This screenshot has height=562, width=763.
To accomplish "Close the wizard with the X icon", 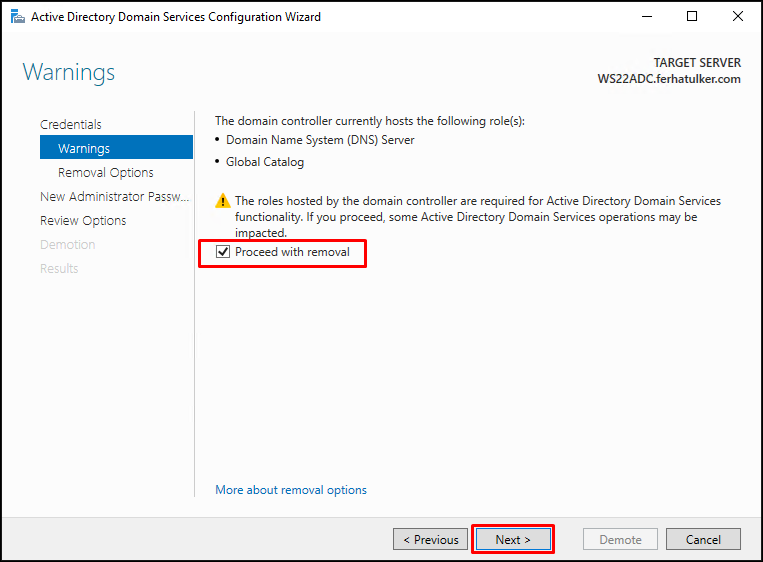I will coord(738,17).
